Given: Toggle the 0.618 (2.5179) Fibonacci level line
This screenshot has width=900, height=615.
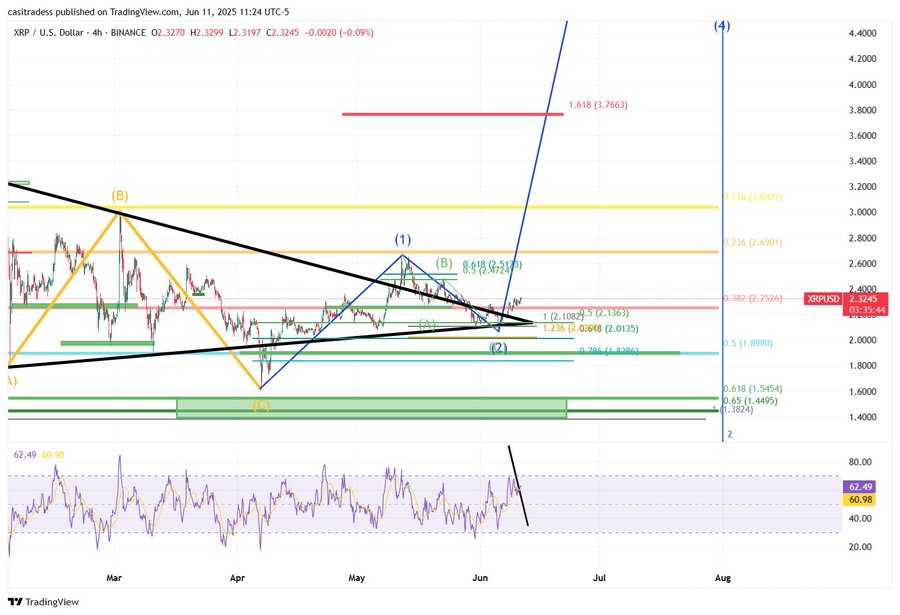Looking at the screenshot, I should 494,265.
